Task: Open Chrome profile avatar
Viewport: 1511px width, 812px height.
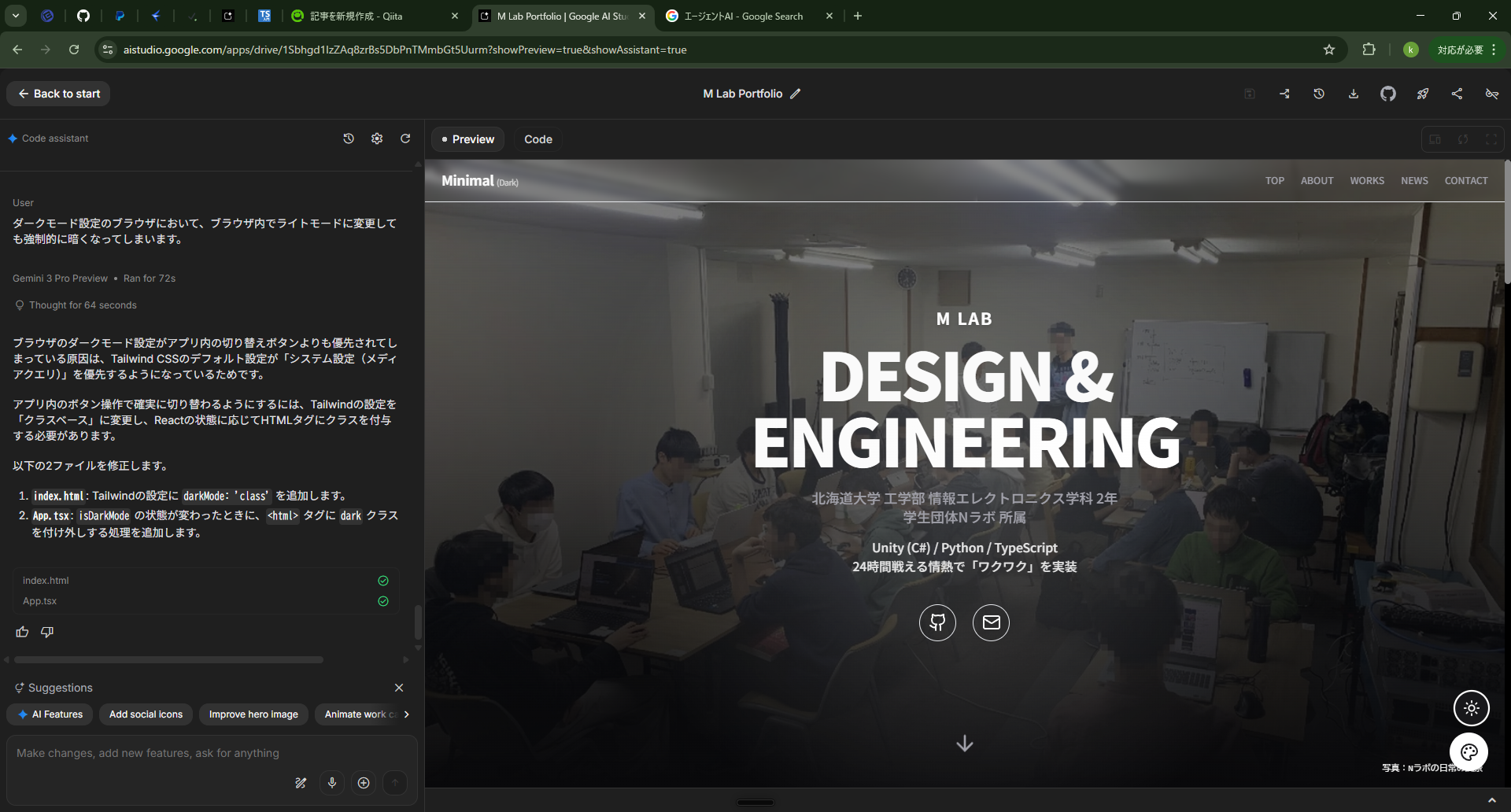Action: click(1410, 50)
